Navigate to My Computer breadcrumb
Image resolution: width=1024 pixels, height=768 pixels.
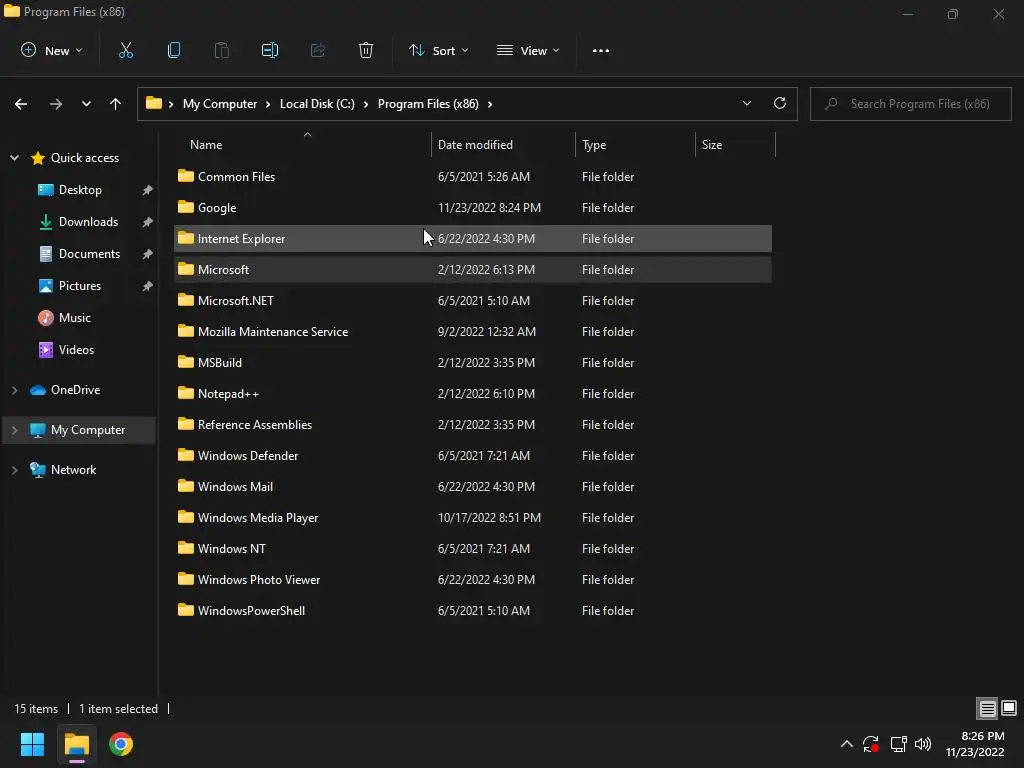(x=219, y=104)
